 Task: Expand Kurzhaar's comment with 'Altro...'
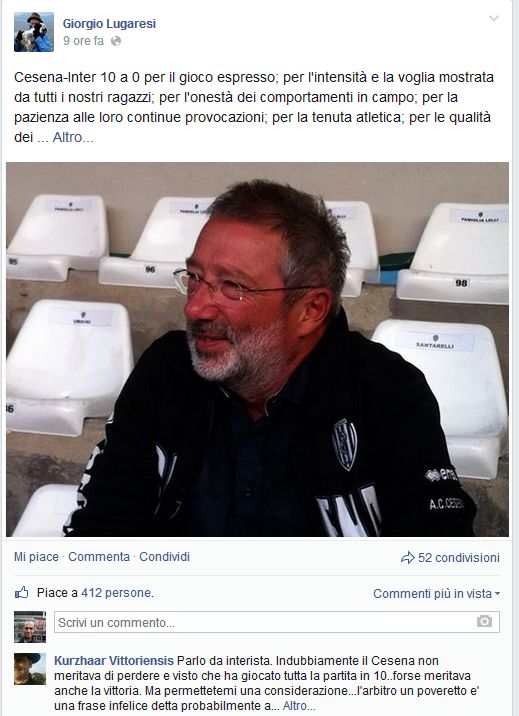coord(299,705)
